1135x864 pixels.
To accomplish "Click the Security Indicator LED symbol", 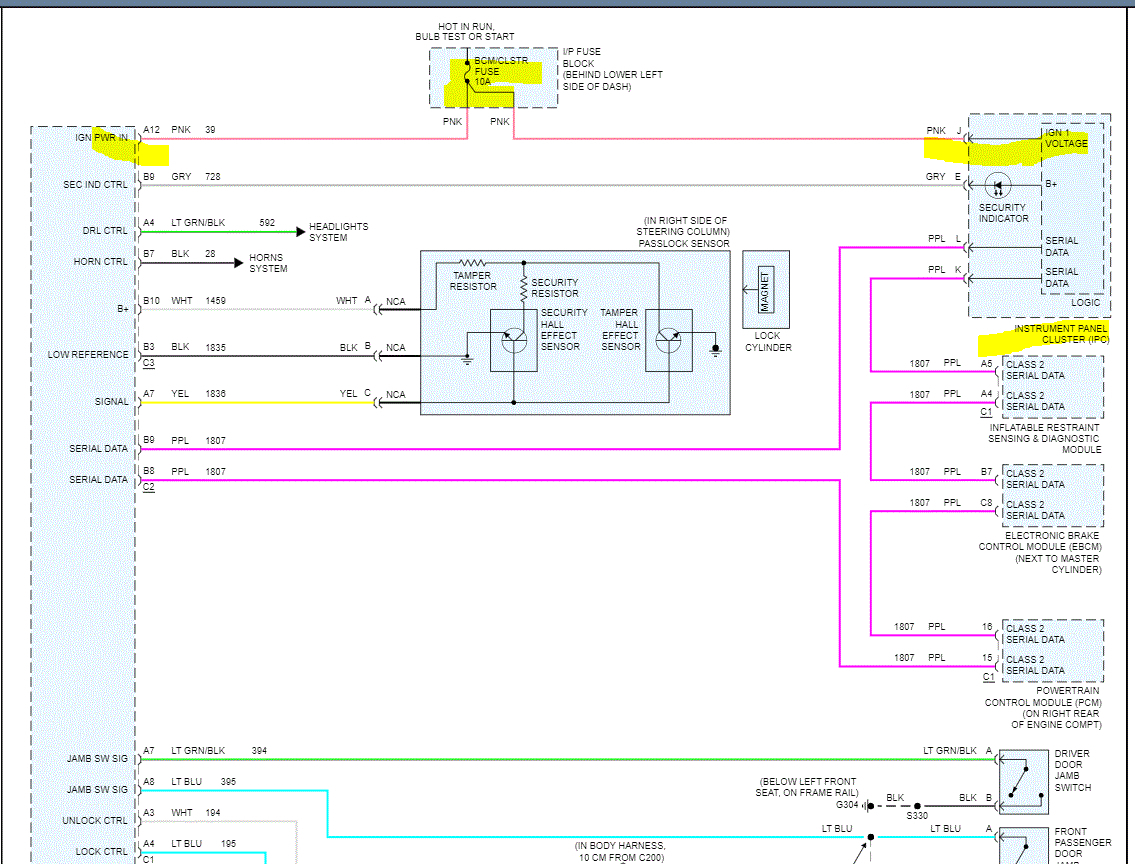I will (x=997, y=185).
